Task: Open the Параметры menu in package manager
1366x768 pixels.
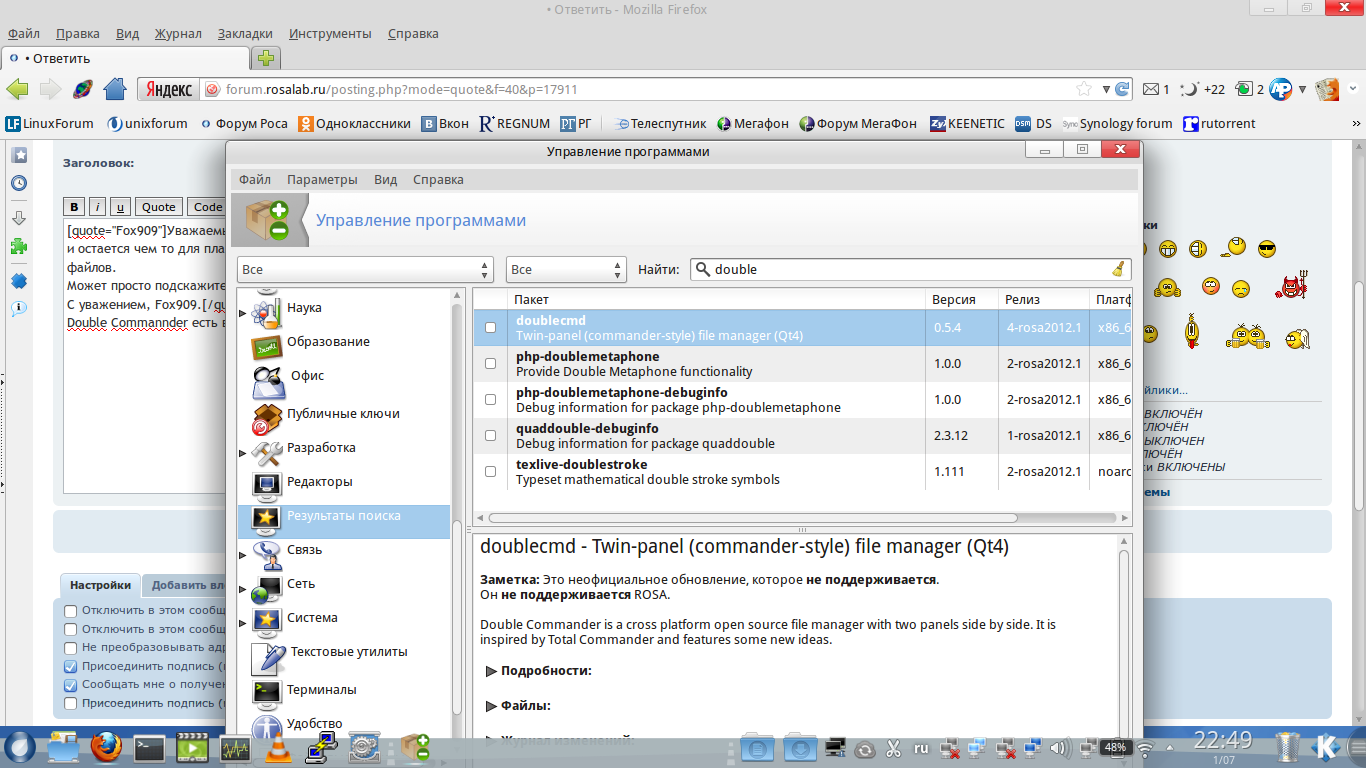Action: [322, 179]
